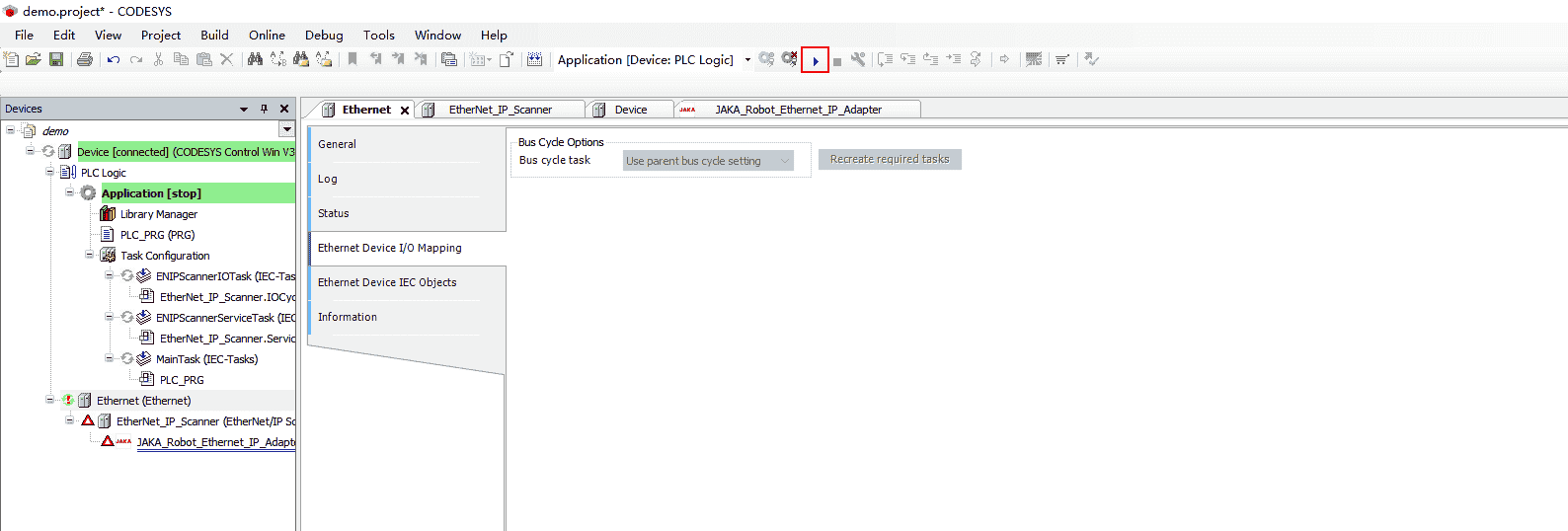Image resolution: width=1568 pixels, height=531 pixels.
Task: Switch to the EtherNet_IP_Scanner tab
Action: (500, 110)
